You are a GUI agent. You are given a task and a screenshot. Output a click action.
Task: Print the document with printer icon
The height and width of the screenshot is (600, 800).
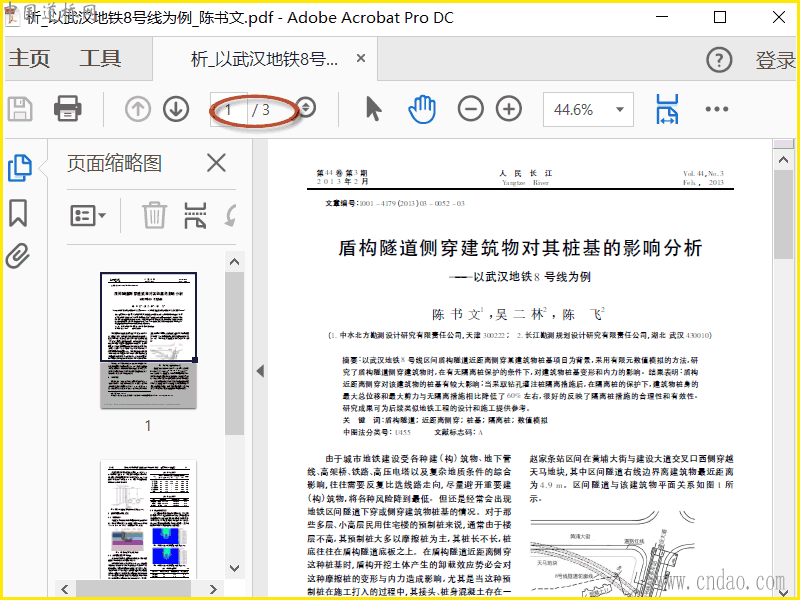coord(68,109)
